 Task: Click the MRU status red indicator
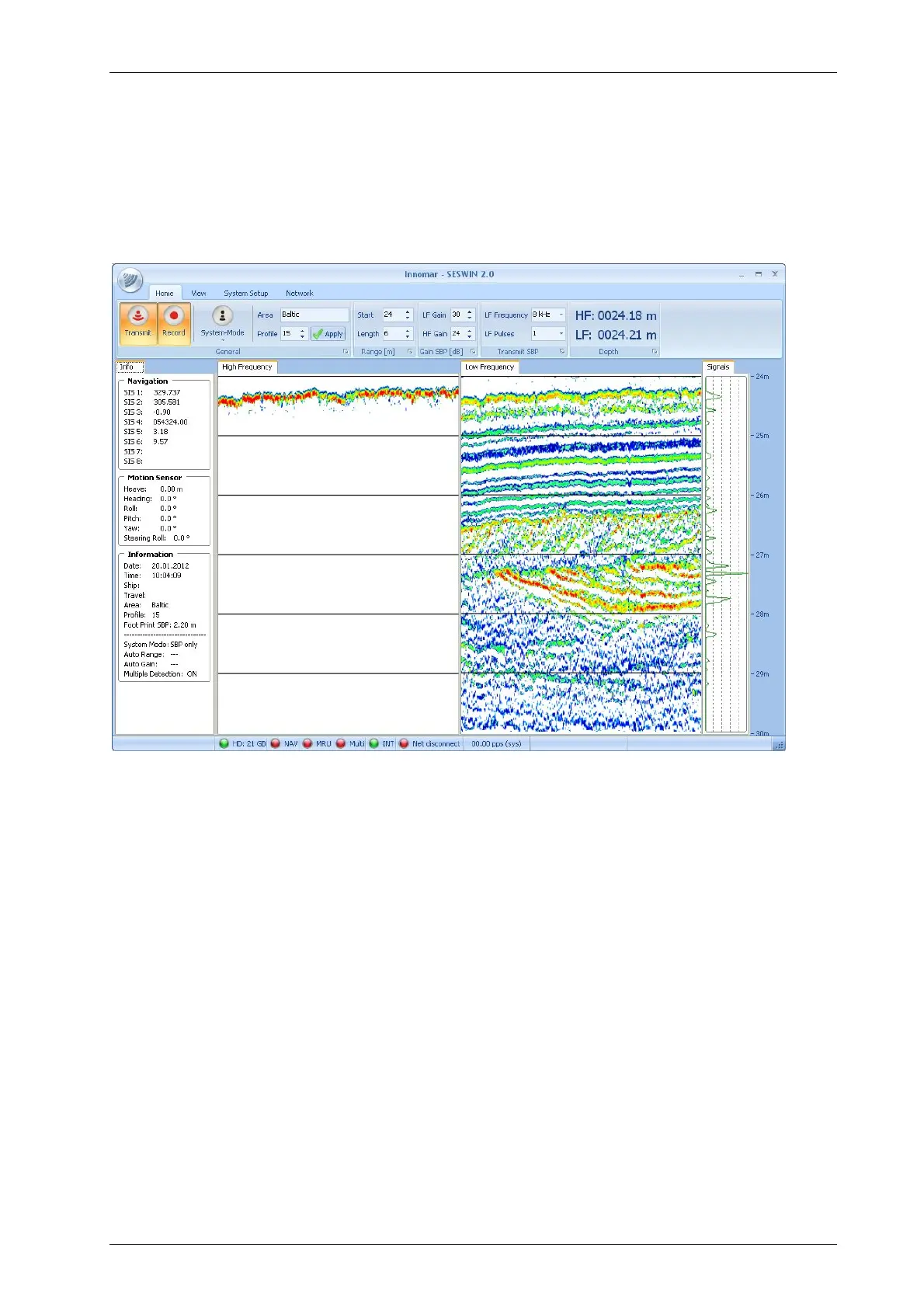click(x=307, y=744)
